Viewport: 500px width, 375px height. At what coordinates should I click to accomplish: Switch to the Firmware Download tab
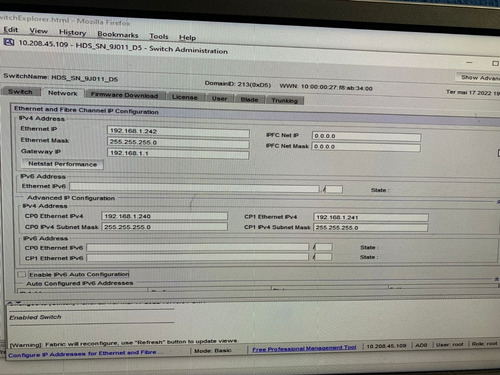tap(124, 95)
